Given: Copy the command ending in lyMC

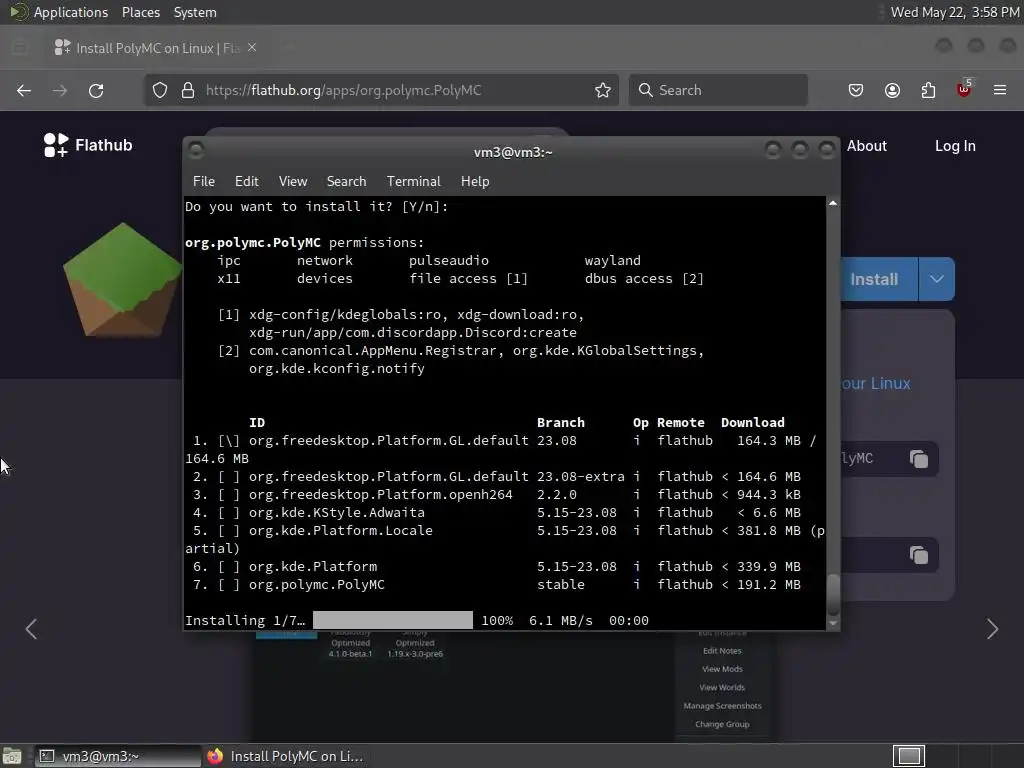Looking at the screenshot, I should 919,458.
